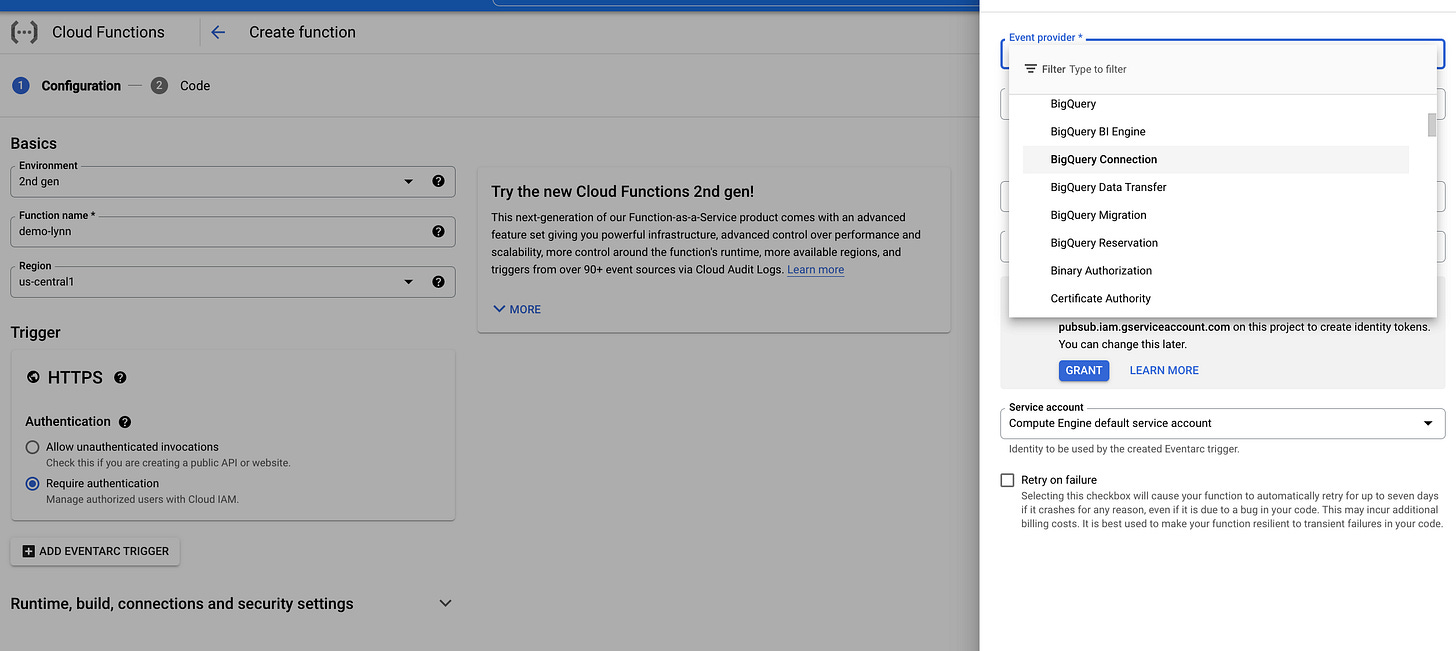Viewport: 1456px width, 651px height.
Task: Go back using the left arrow icon
Action: tap(218, 32)
